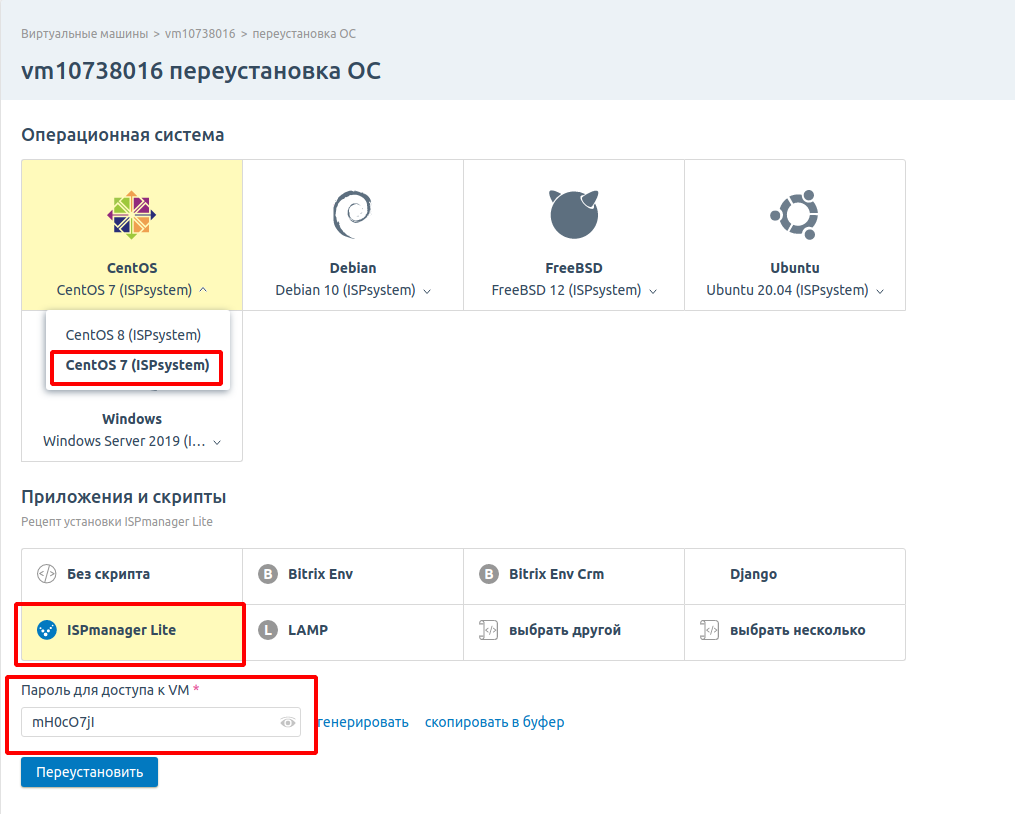Click 'Рецепт установки ISPmanager Lite' description text
The width and height of the screenshot is (1015, 814).
(x=117, y=521)
